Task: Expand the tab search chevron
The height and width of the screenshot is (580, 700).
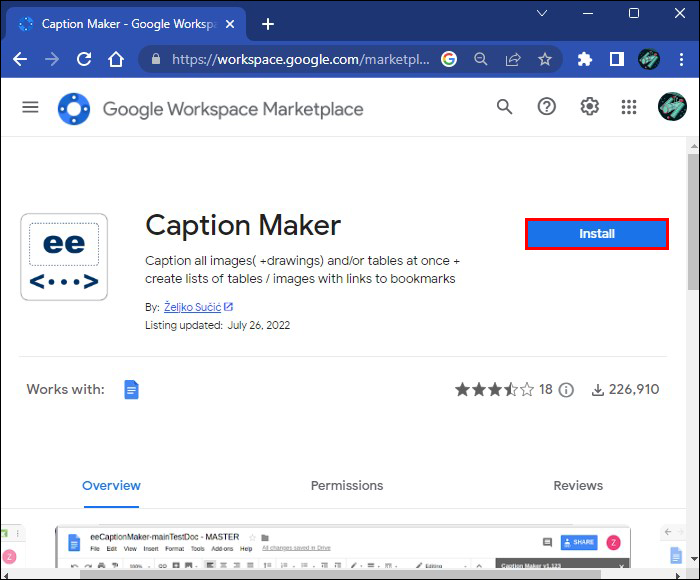Action: 542,13
